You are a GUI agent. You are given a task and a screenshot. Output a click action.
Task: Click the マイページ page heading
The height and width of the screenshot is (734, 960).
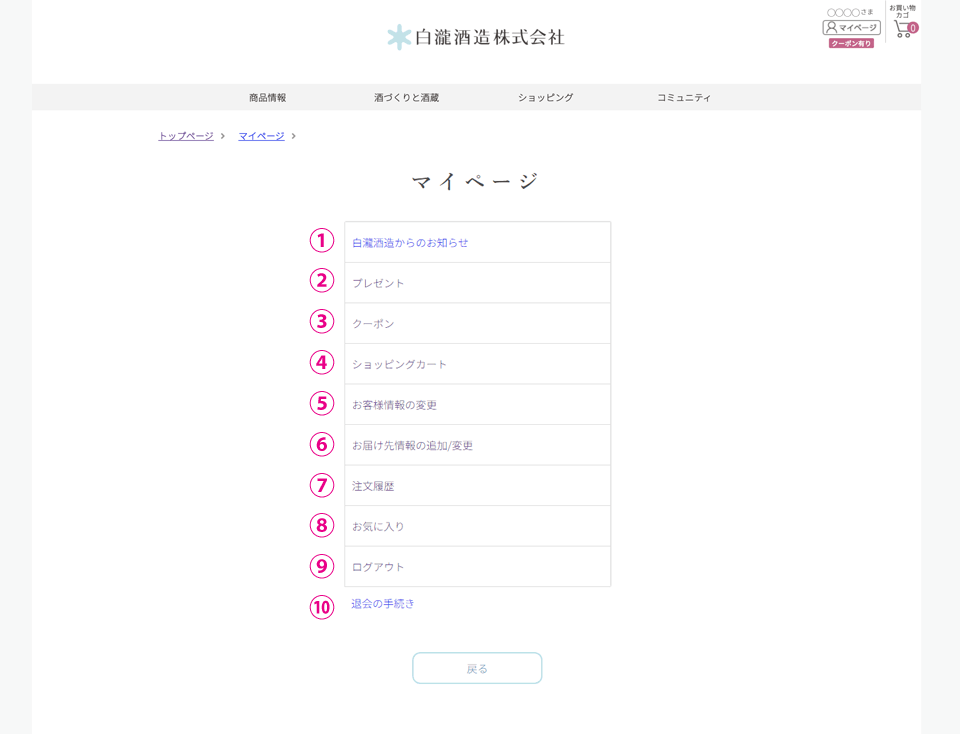(x=475, y=181)
